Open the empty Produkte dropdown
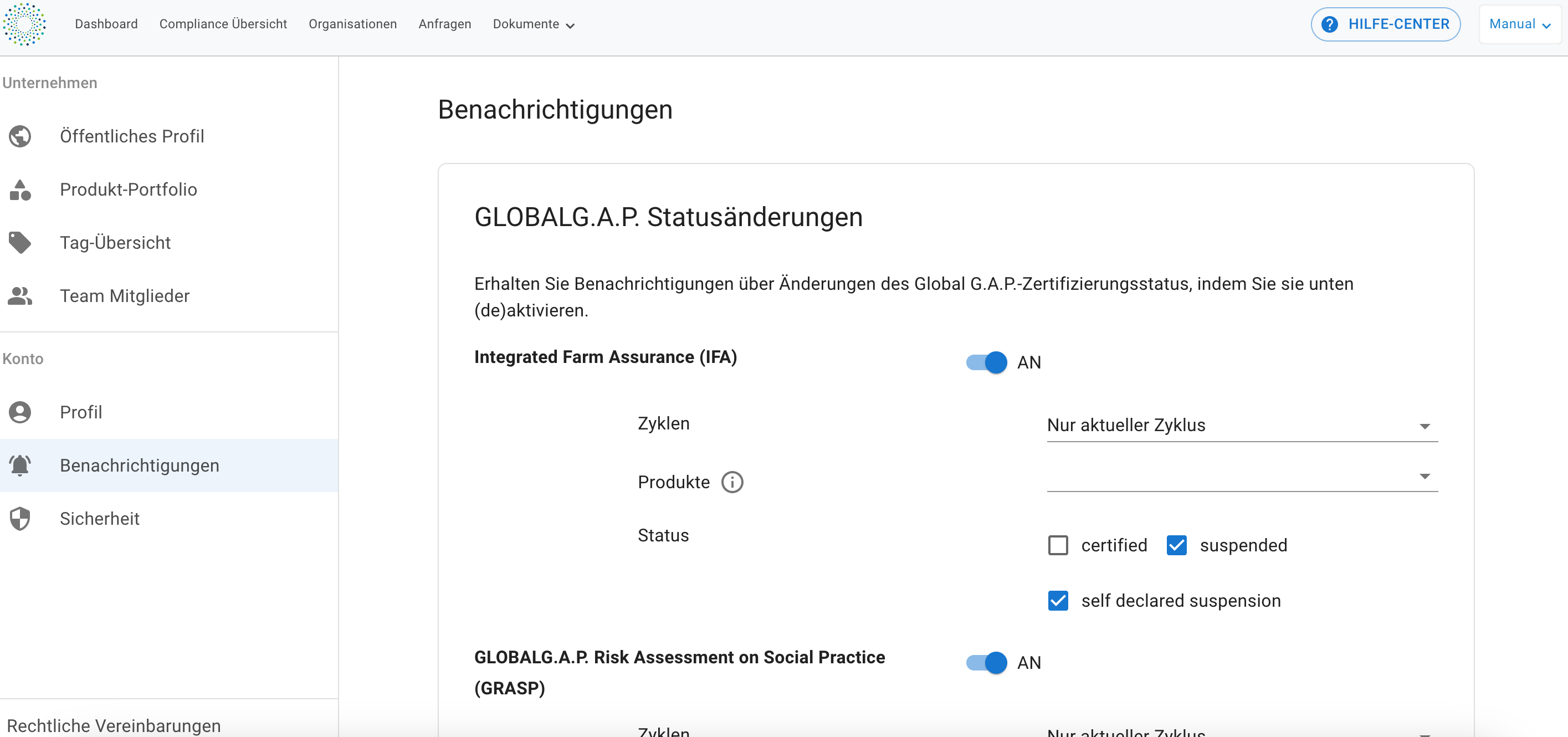1568x737 pixels. click(x=1242, y=476)
